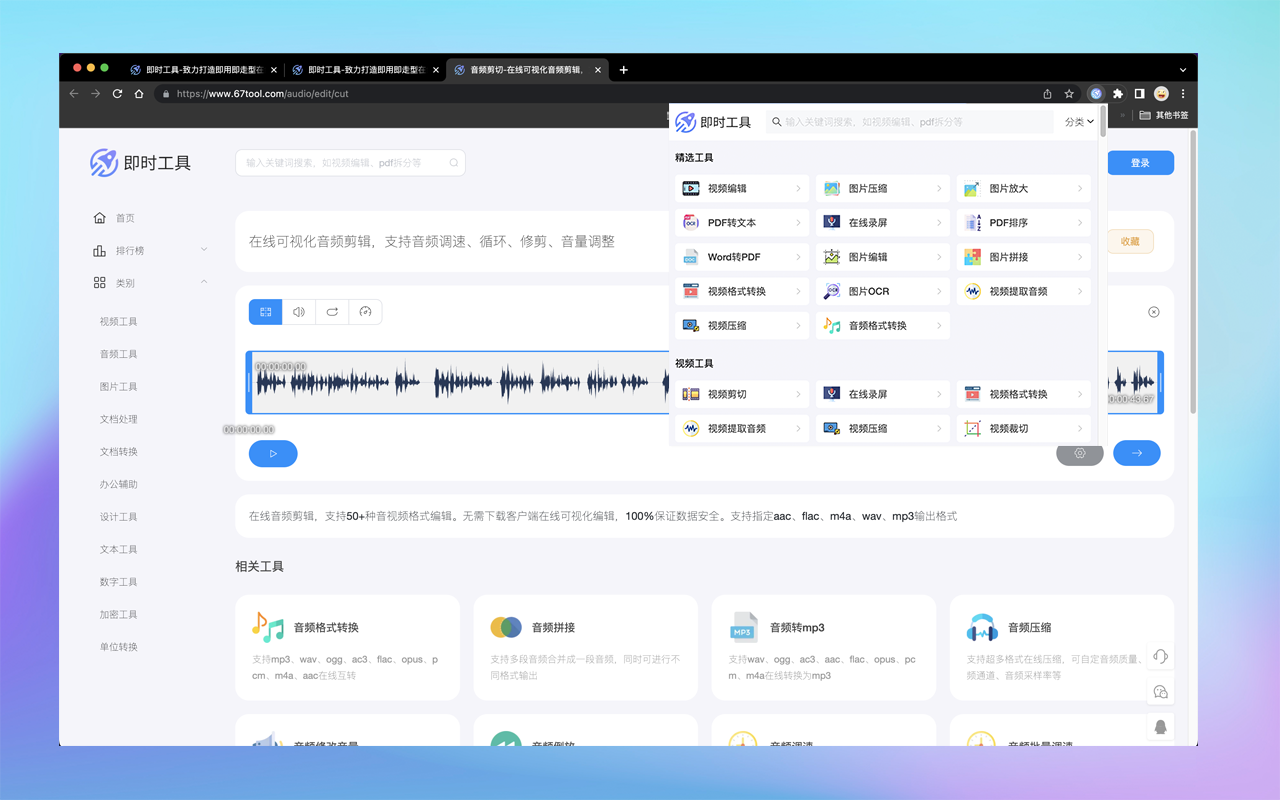This screenshot has height=800, width=1280.
Task: Open the 分类 dropdown in the popup
Action: click(1079, 122)
